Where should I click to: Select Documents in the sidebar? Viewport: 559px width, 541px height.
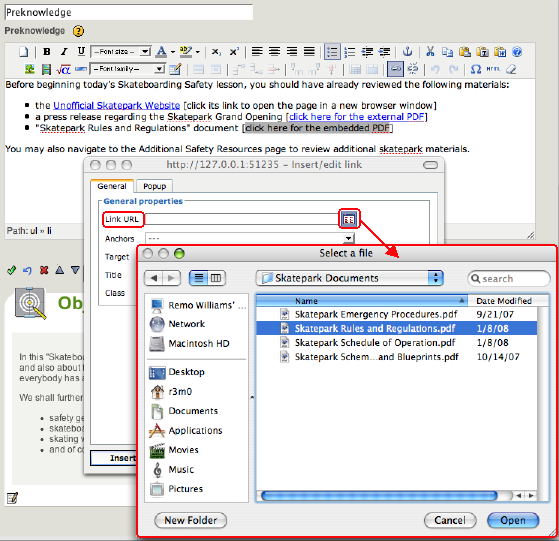click(193, 411)
